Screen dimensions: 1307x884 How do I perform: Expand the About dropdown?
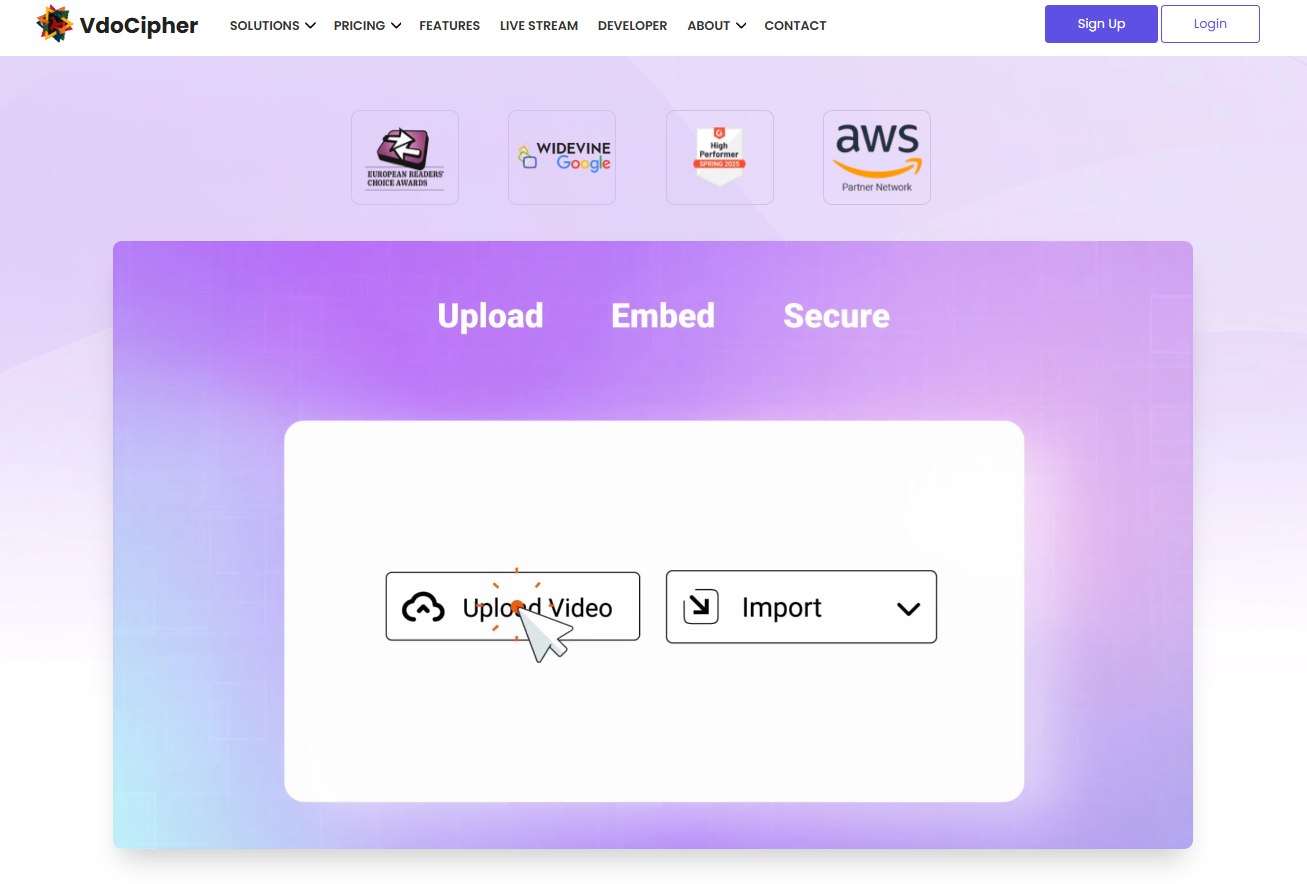[717, 25]
